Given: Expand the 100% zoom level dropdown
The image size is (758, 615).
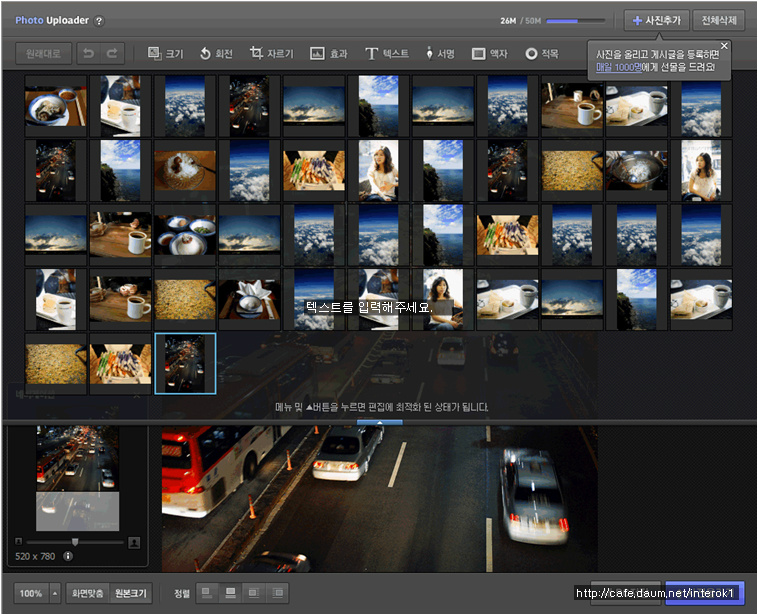Looking at the screenshot, I should (x=54, y=593).
